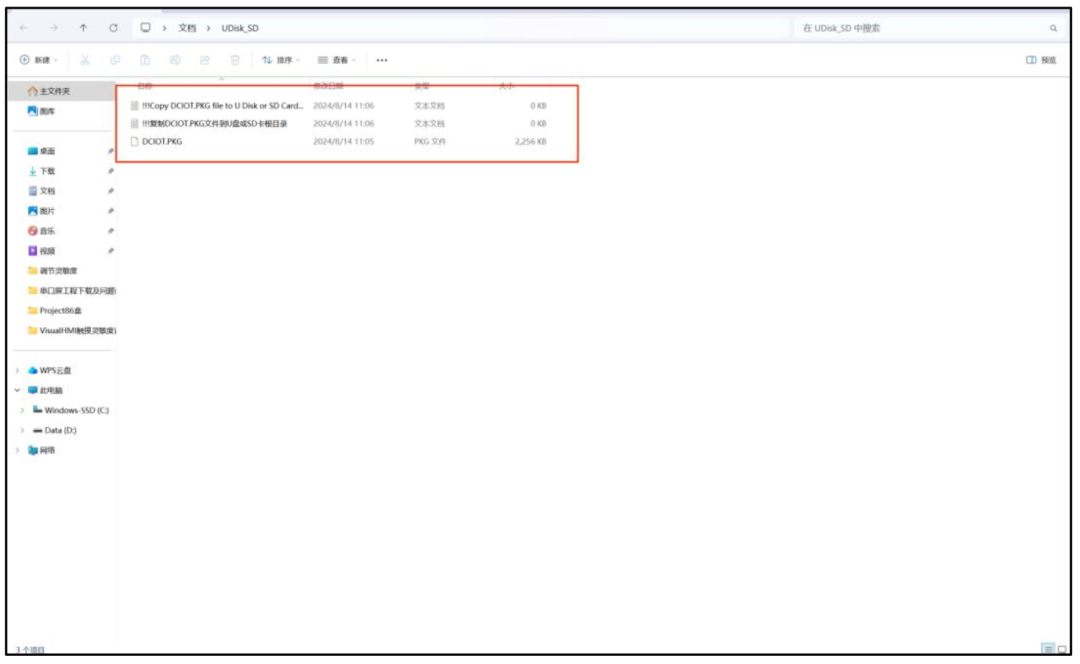The image size is (1080, 664).
Task: Click 文档 in the address breadcrumb
Action: click(x=187, y=28)
